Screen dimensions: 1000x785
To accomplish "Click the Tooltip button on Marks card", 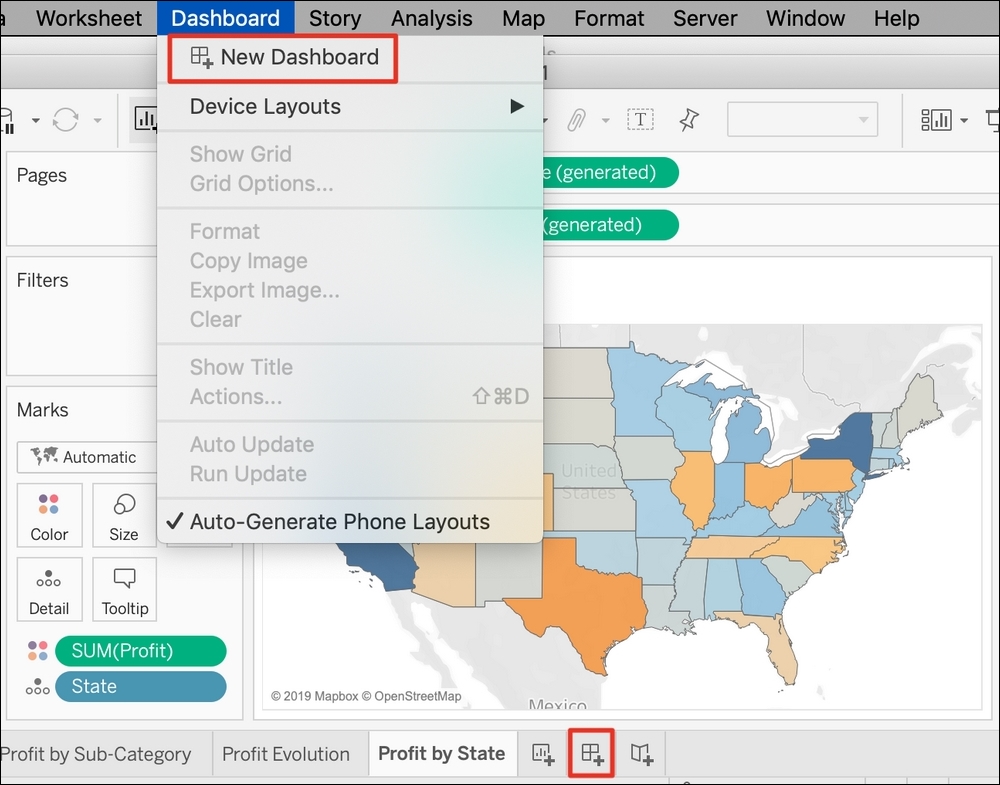I will point(124,589).
